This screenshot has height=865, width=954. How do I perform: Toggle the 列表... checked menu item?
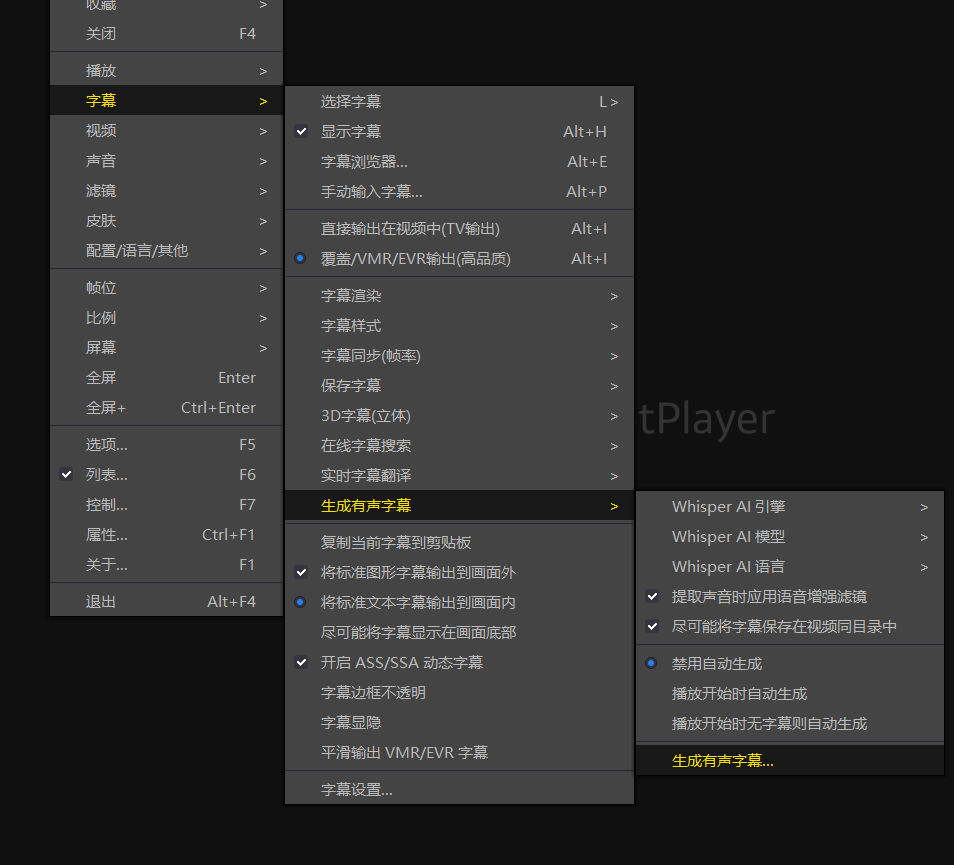point(106,475)
